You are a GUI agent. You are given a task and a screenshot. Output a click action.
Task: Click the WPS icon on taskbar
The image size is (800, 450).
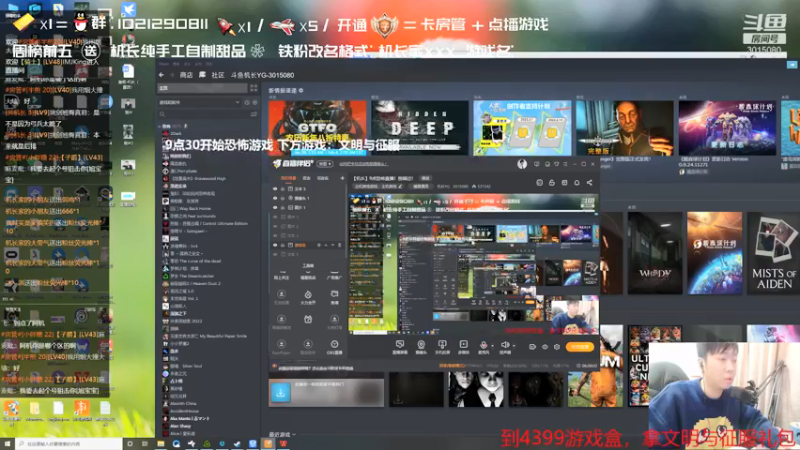[283, 444]
